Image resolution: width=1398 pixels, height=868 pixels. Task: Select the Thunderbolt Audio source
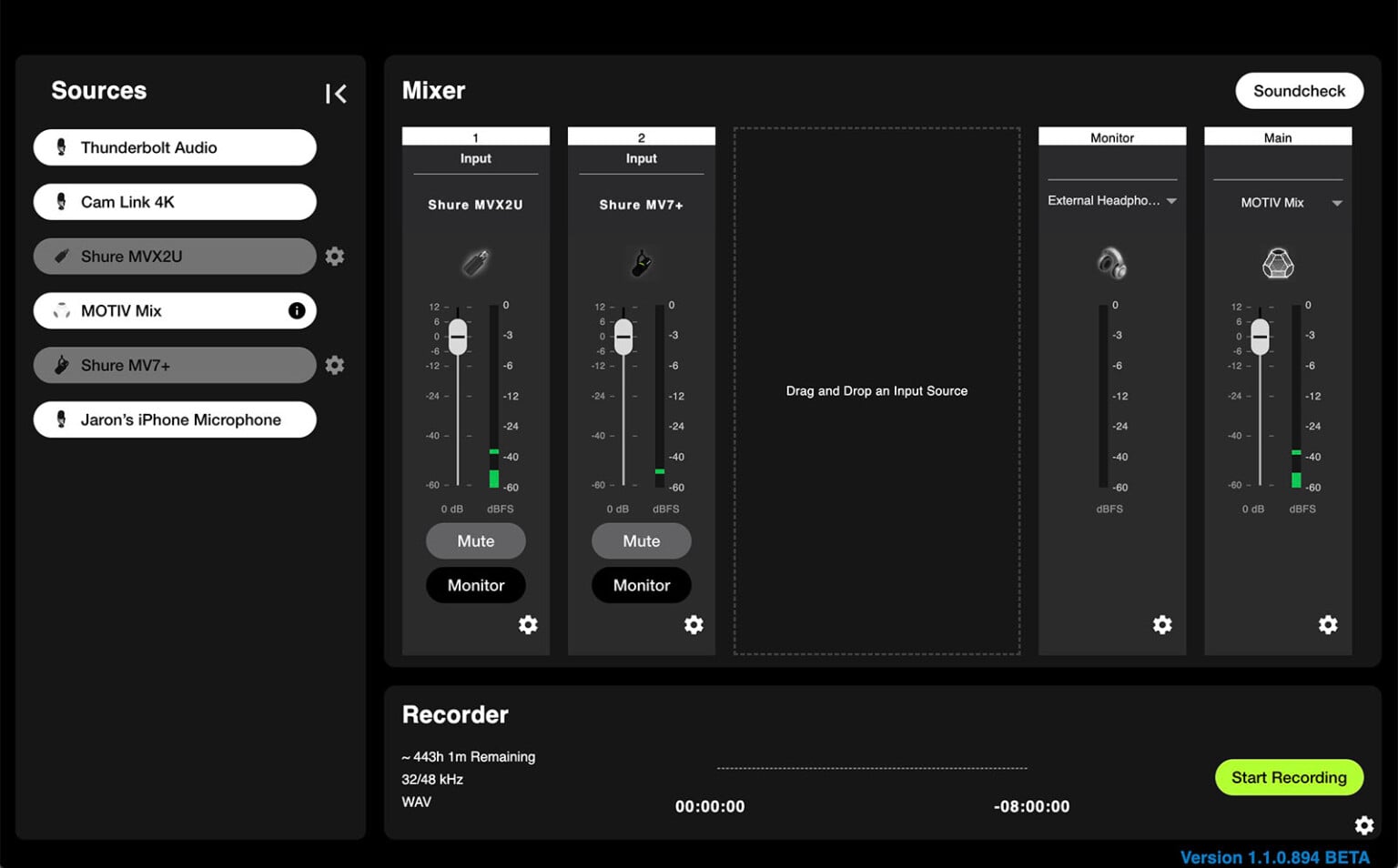tap(174, 146)
